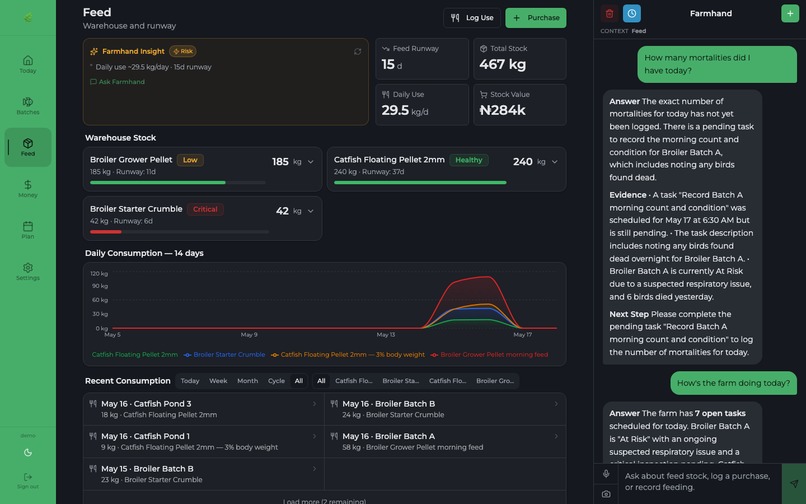This screenshot has width=806, height=504.
Task: Open chat history clock icon
Action: point(632,13)
